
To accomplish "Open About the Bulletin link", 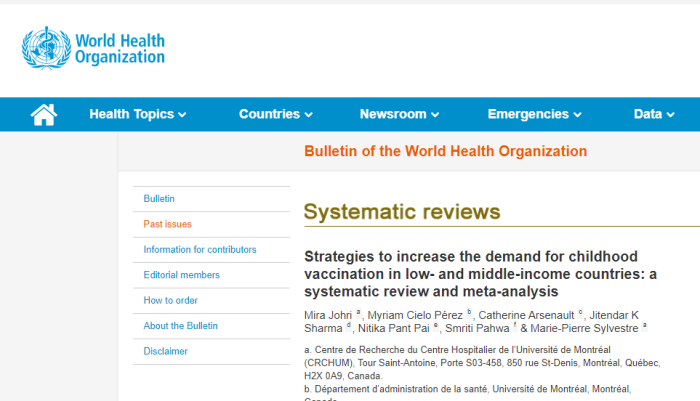I will 180,326.
